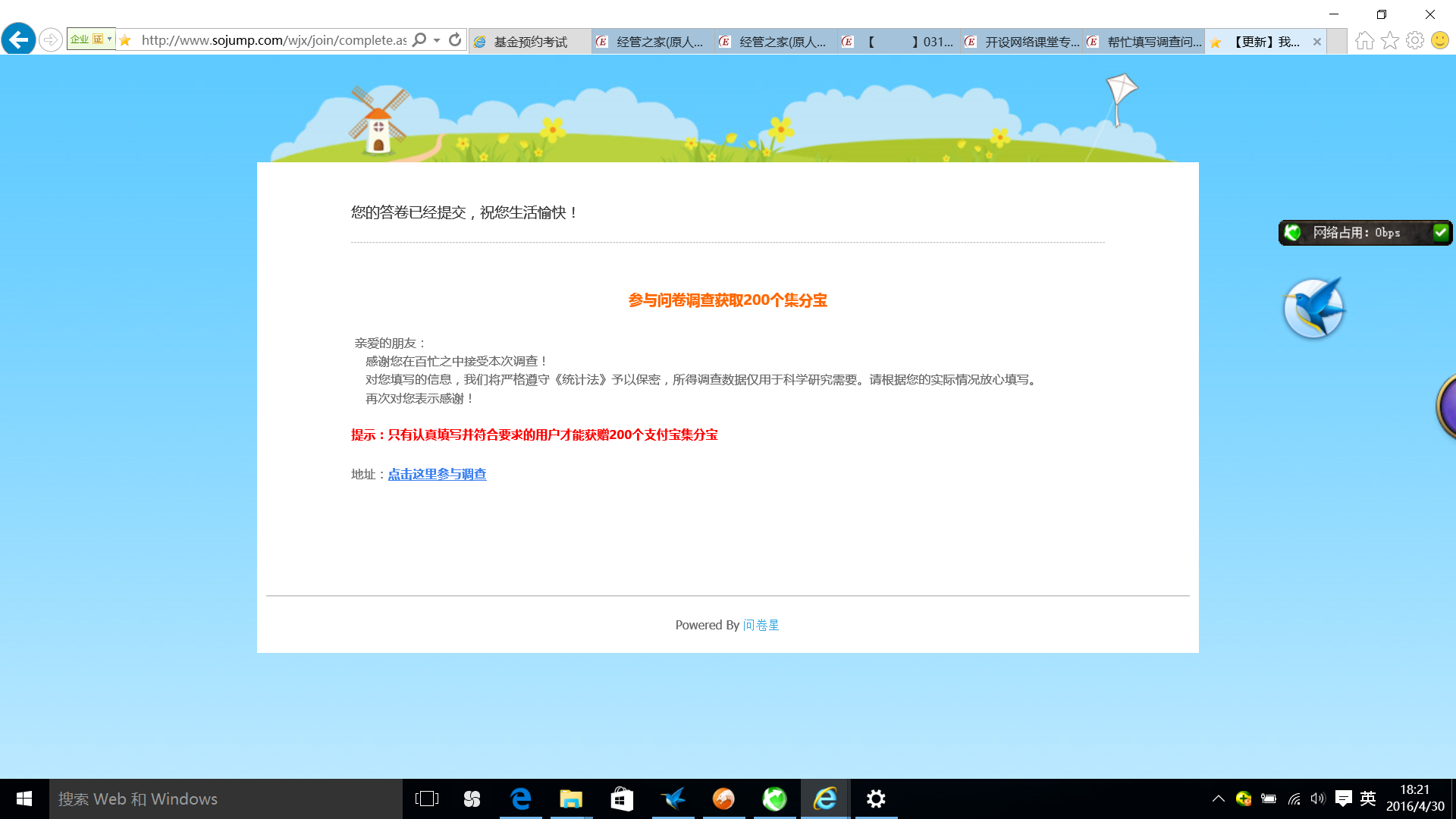Click the address bar URL field
This screenshot has width=1456, height=819.
coord(273,40)
